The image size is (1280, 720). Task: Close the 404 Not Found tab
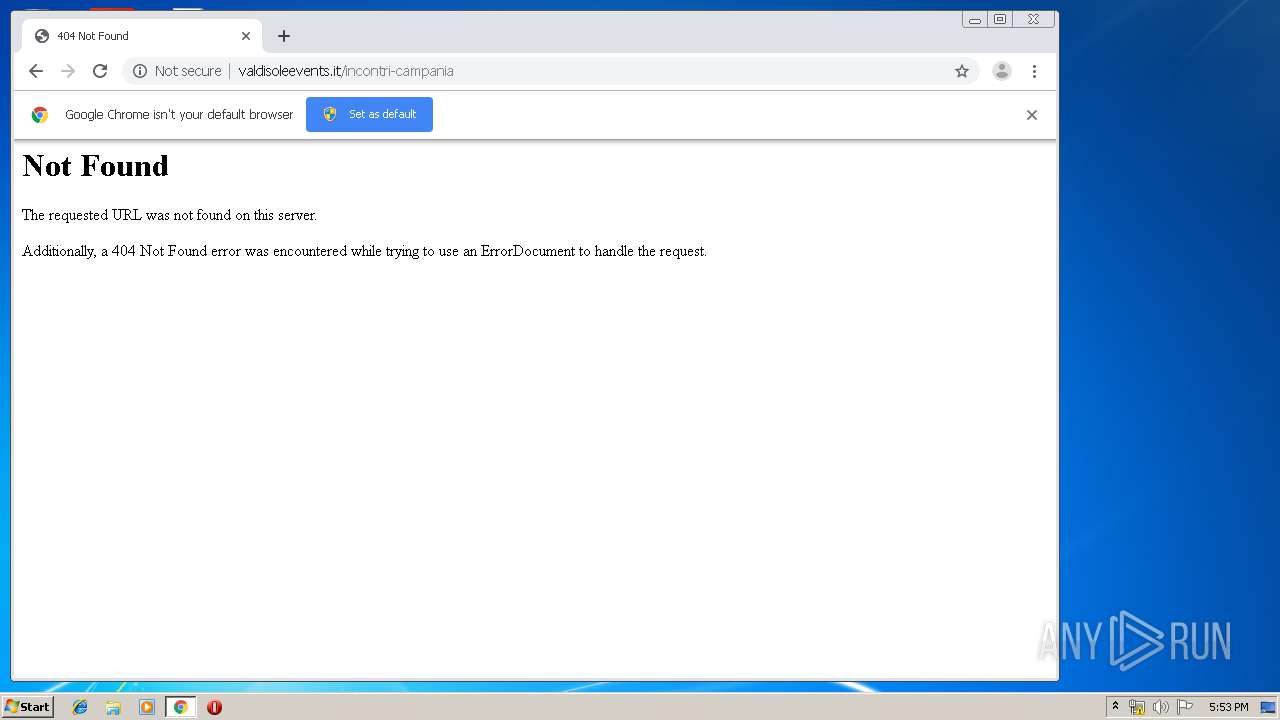click(246, 36)
